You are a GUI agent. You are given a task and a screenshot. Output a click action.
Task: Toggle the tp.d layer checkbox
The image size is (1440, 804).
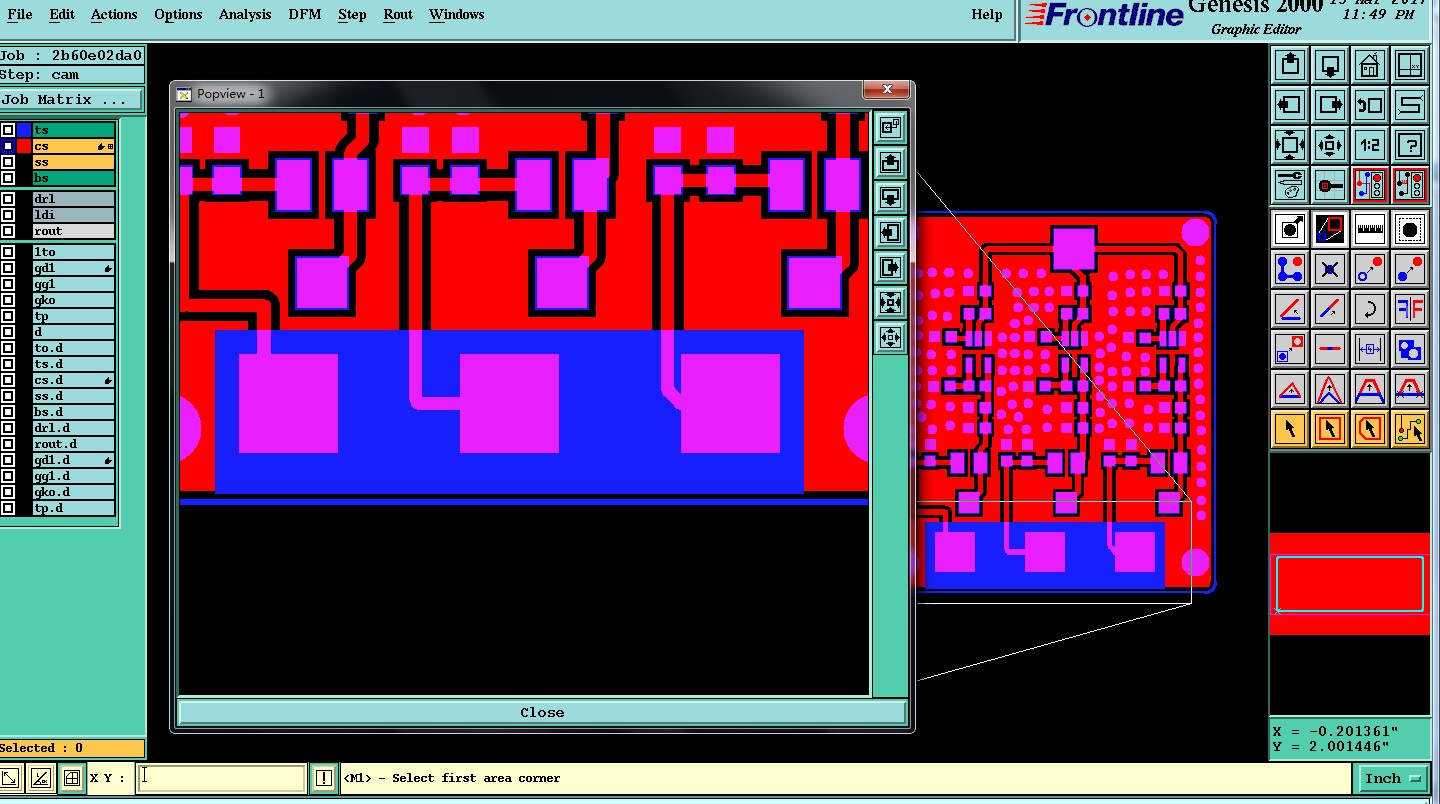pos(8,508)
